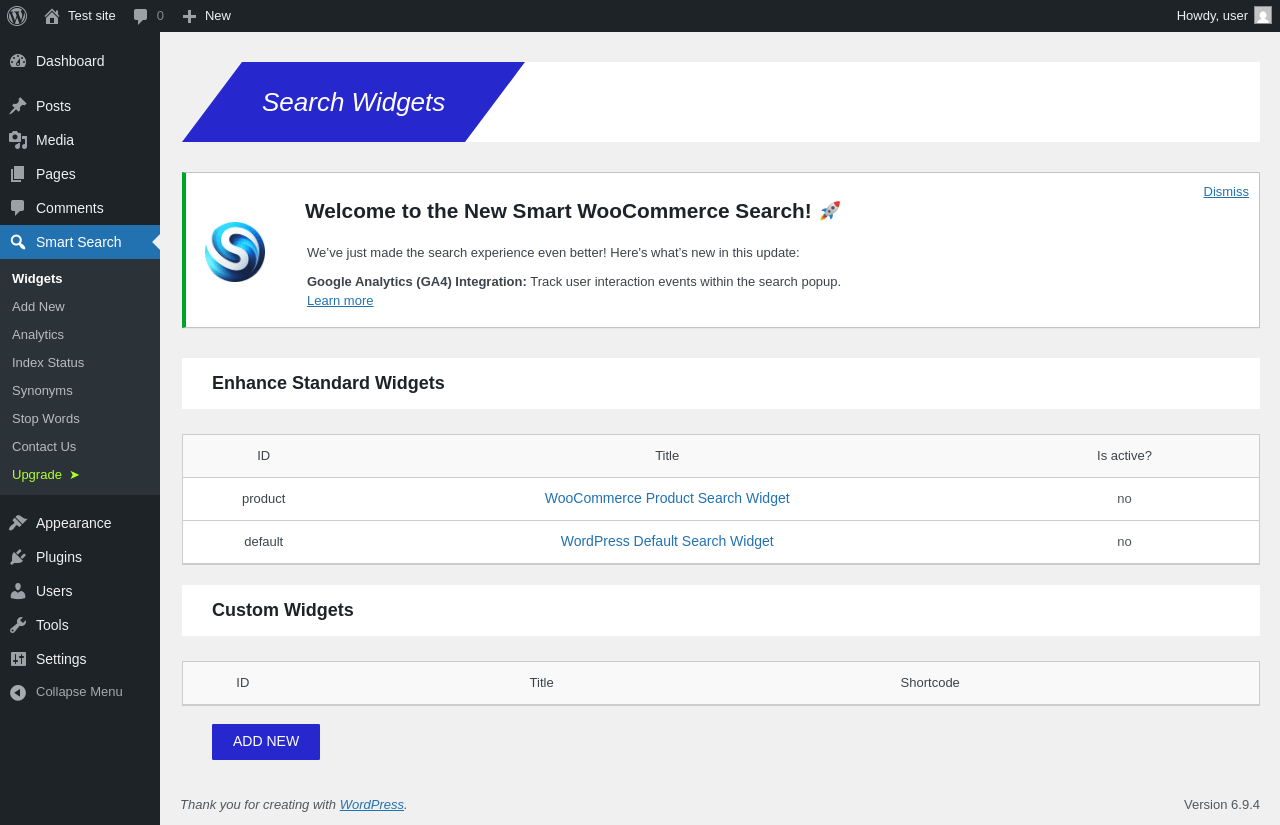Open the Analytics submenu item

coord(38,335)
